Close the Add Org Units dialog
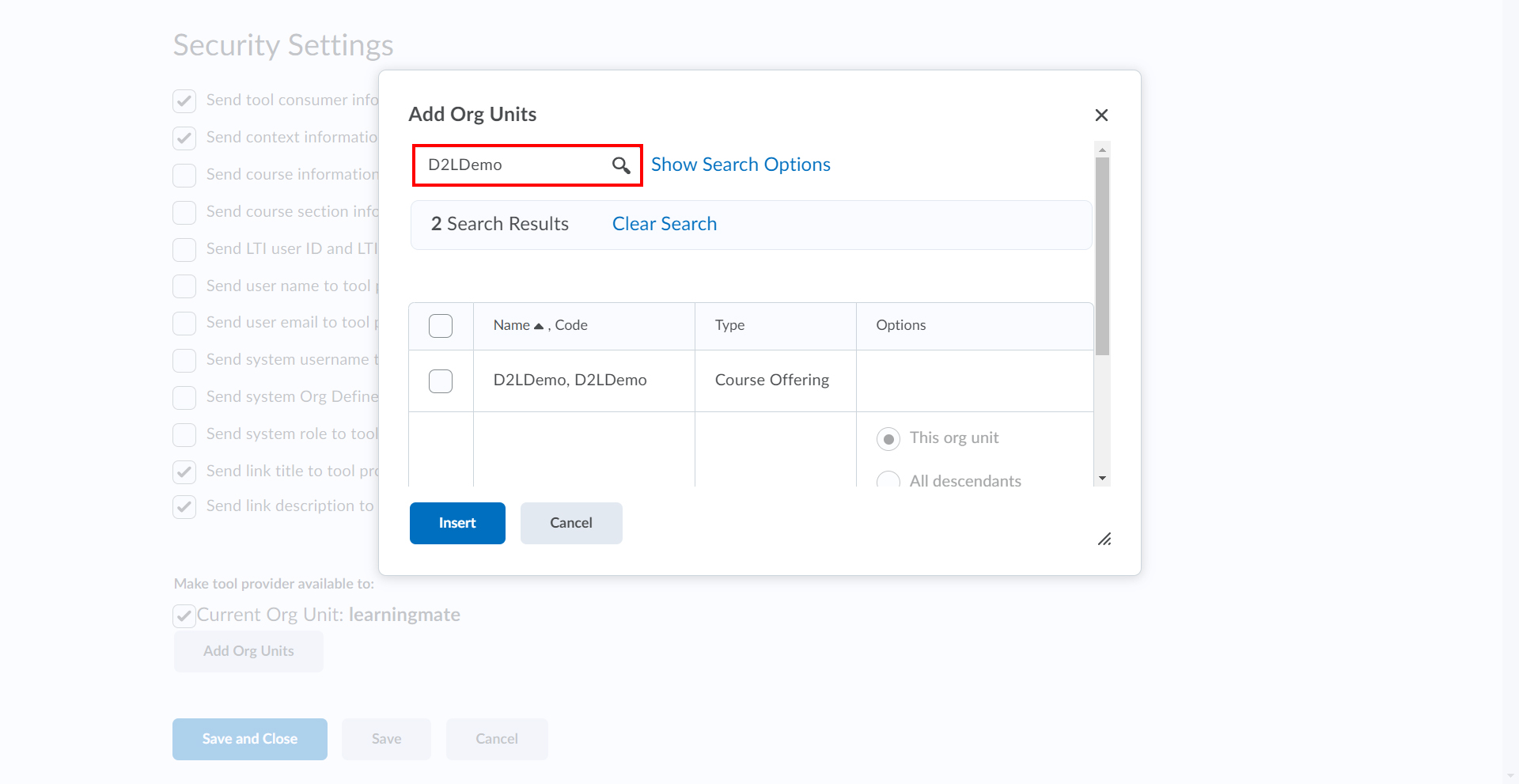 click(x=1101, y=116)
